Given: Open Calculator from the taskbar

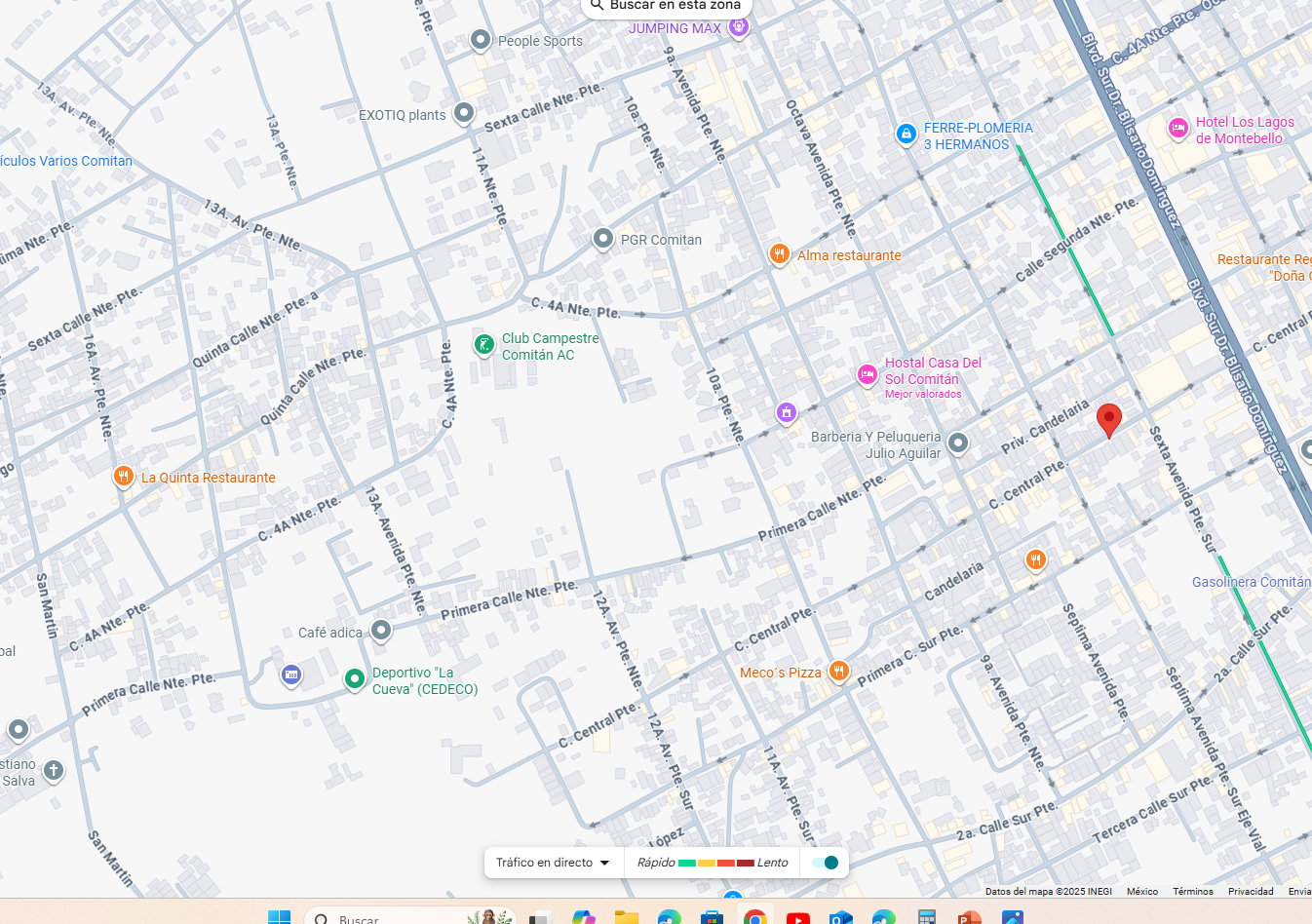Looking at the screenshot, I should (926, 917).
